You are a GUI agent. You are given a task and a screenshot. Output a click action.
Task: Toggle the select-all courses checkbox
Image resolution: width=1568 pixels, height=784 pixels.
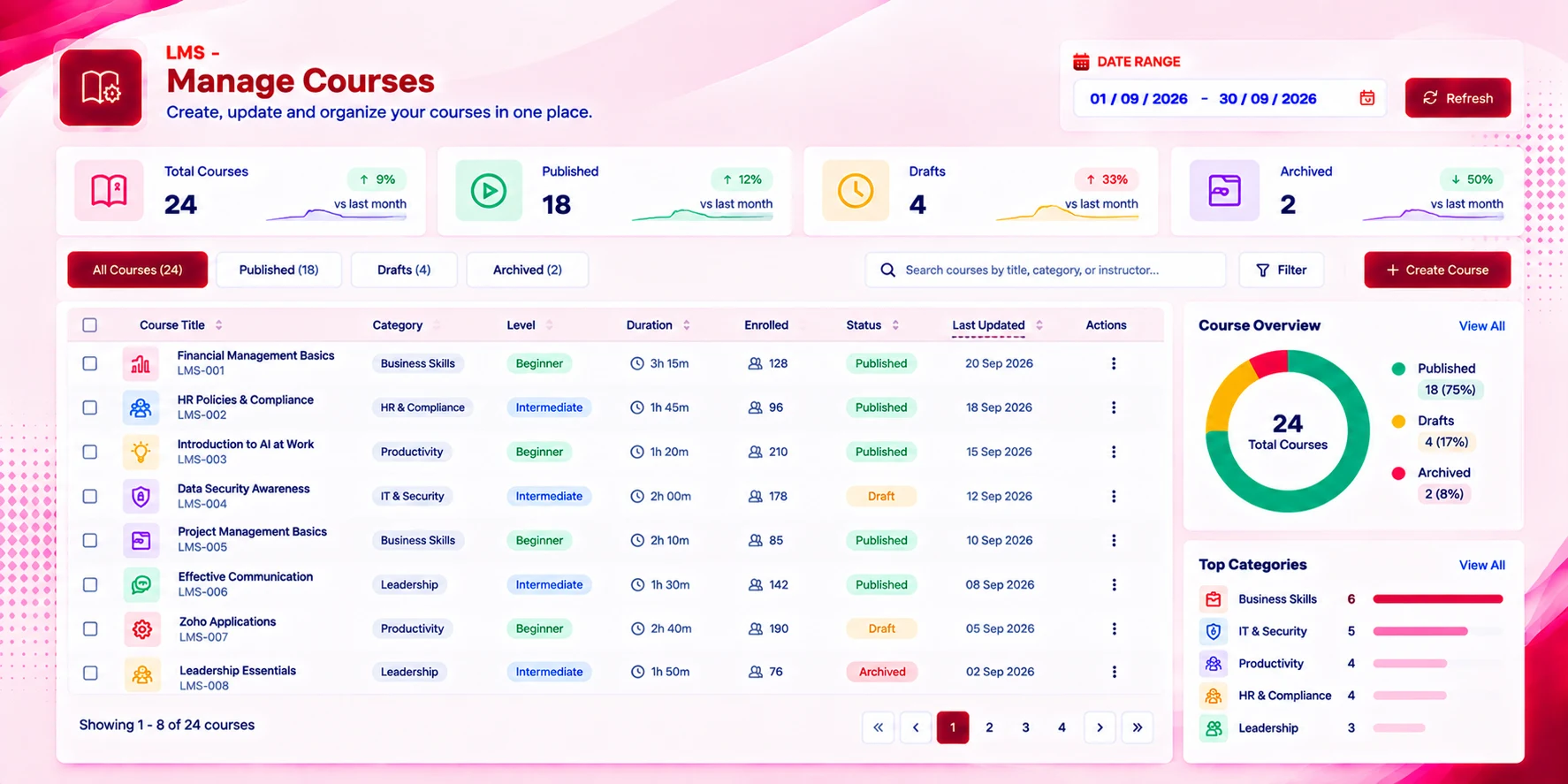pos(89,325)
